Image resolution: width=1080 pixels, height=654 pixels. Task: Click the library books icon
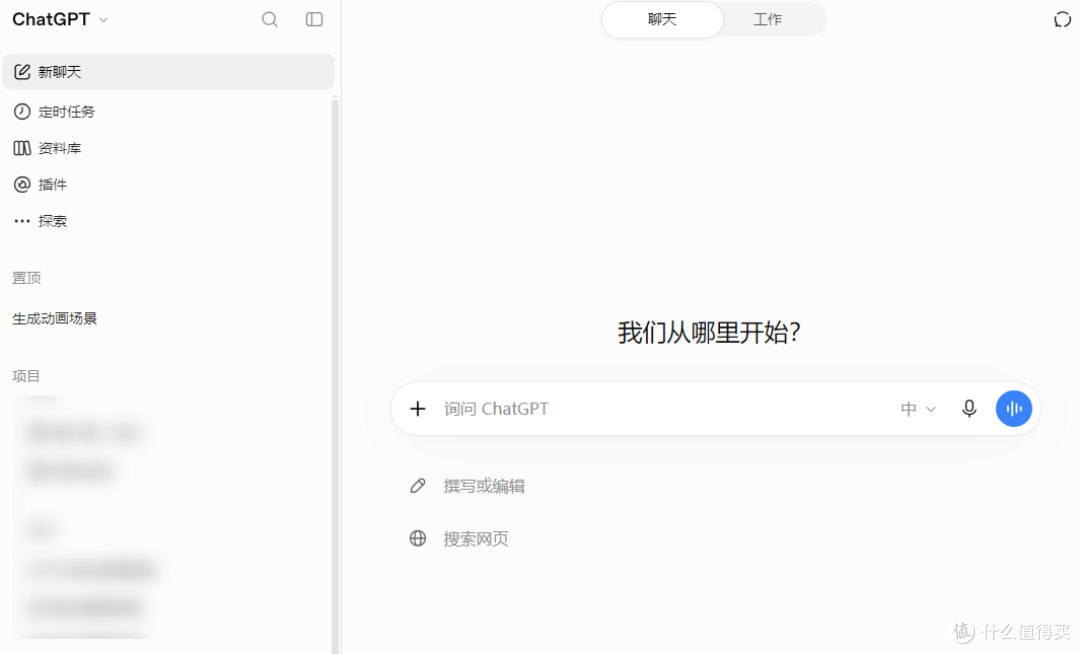click(22, 148)
